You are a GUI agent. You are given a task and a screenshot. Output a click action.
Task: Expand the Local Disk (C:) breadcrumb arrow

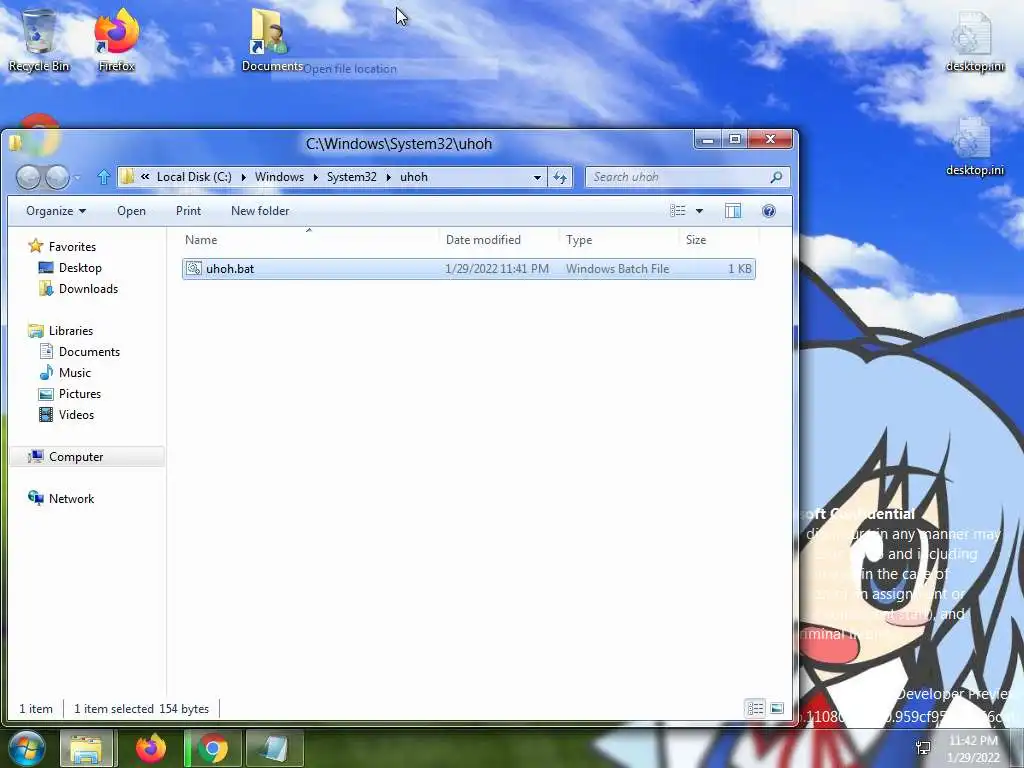coord(244,177)
